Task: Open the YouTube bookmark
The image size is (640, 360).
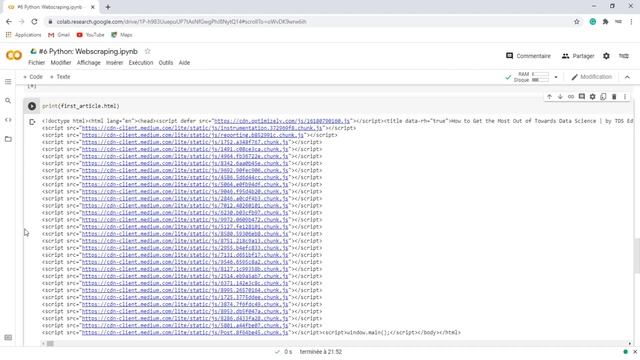Action: tap(90, 35)
